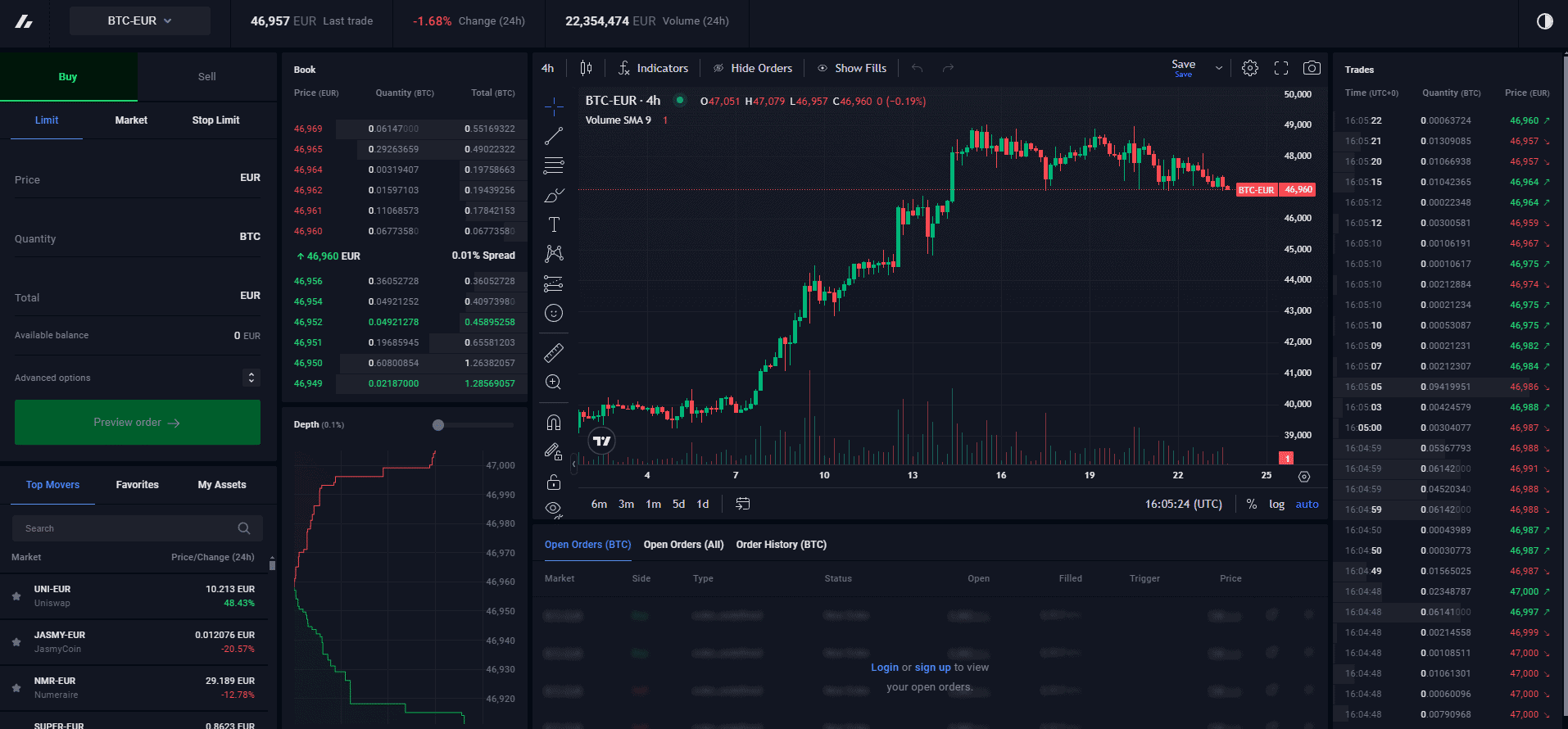Select the 6m chart range
This screenshot has height=729, width=1568.
point(599,504)
